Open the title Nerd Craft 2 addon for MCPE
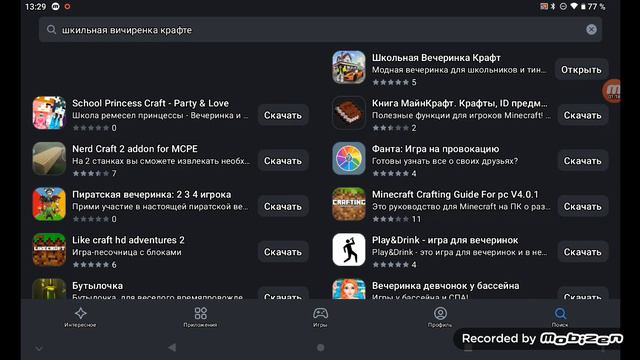Viewport: 640px width, 360px height. (x=135, y=149)
